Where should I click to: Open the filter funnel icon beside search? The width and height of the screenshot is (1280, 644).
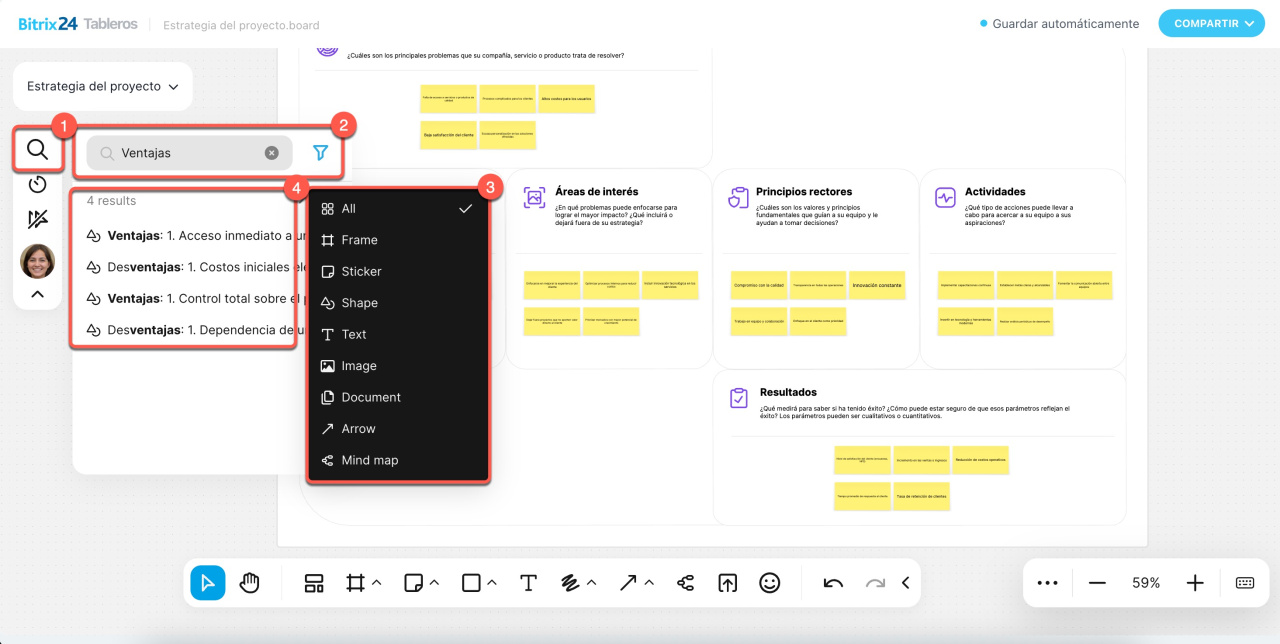(x=320, y=153)
